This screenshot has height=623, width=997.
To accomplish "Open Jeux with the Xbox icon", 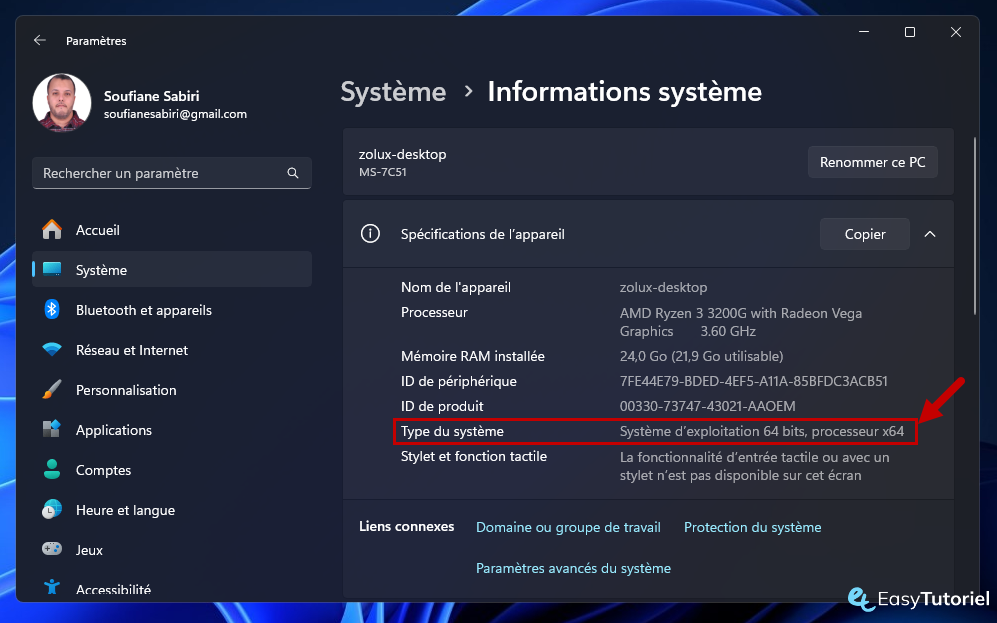I will pyautogui.click(x=54, y=550).
